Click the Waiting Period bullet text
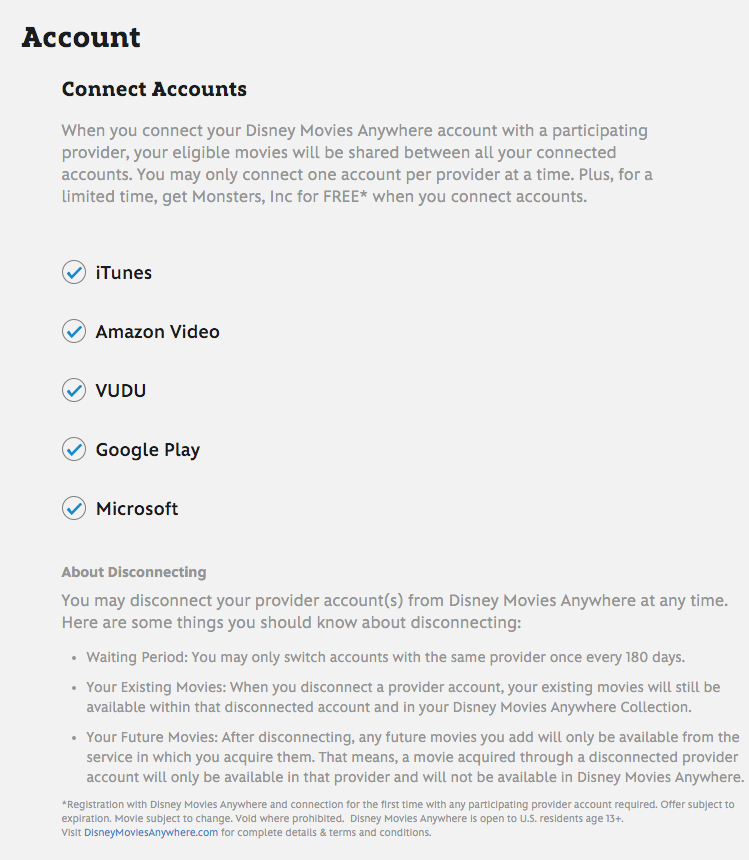 pos(385,658)
